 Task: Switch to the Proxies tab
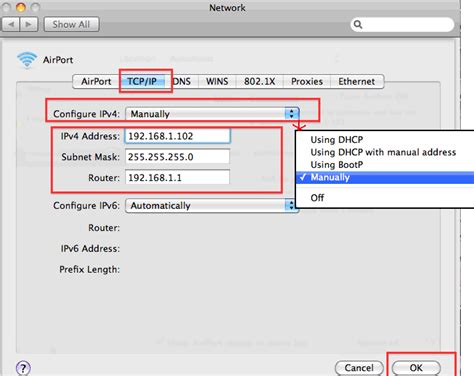pyautogui.click(x=307, y=81)
